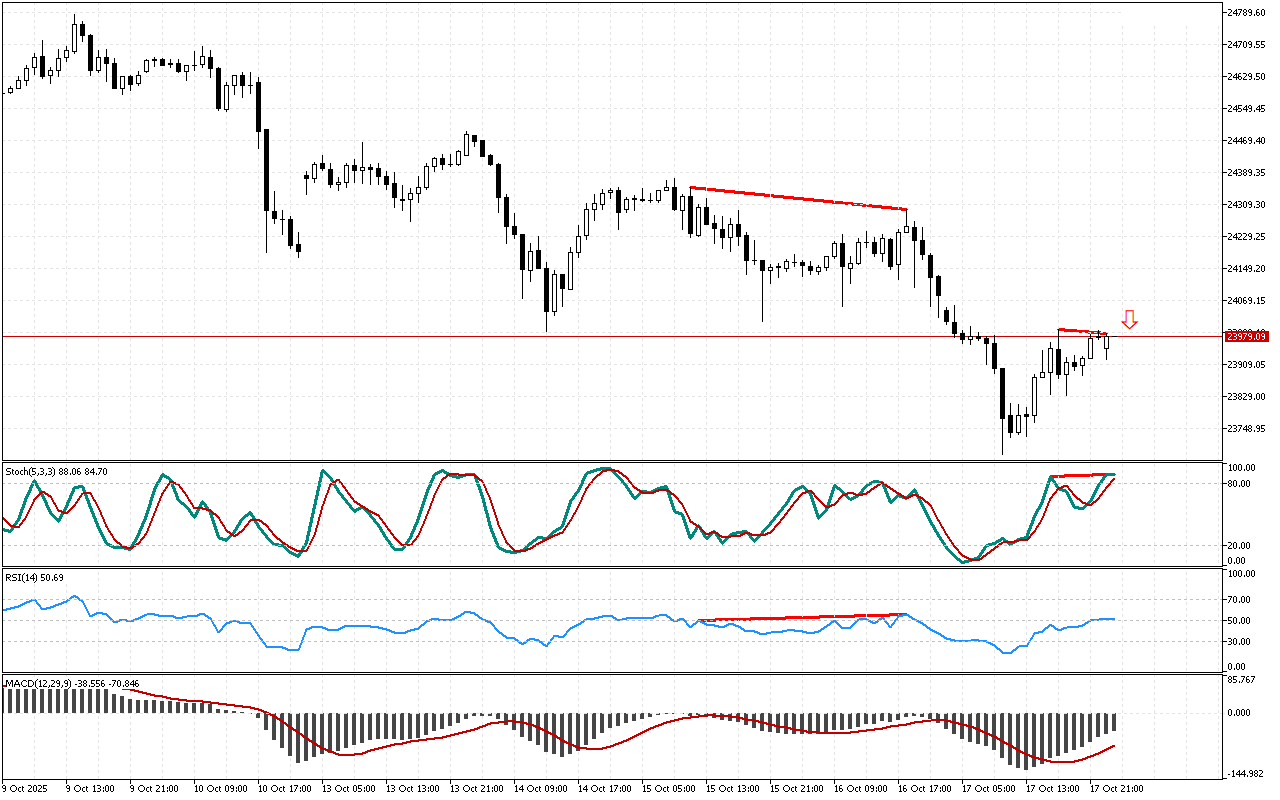Click the 80.00 level on Stochastic scale
This screenshot has height=800, width=1280.
[1240, 484]
